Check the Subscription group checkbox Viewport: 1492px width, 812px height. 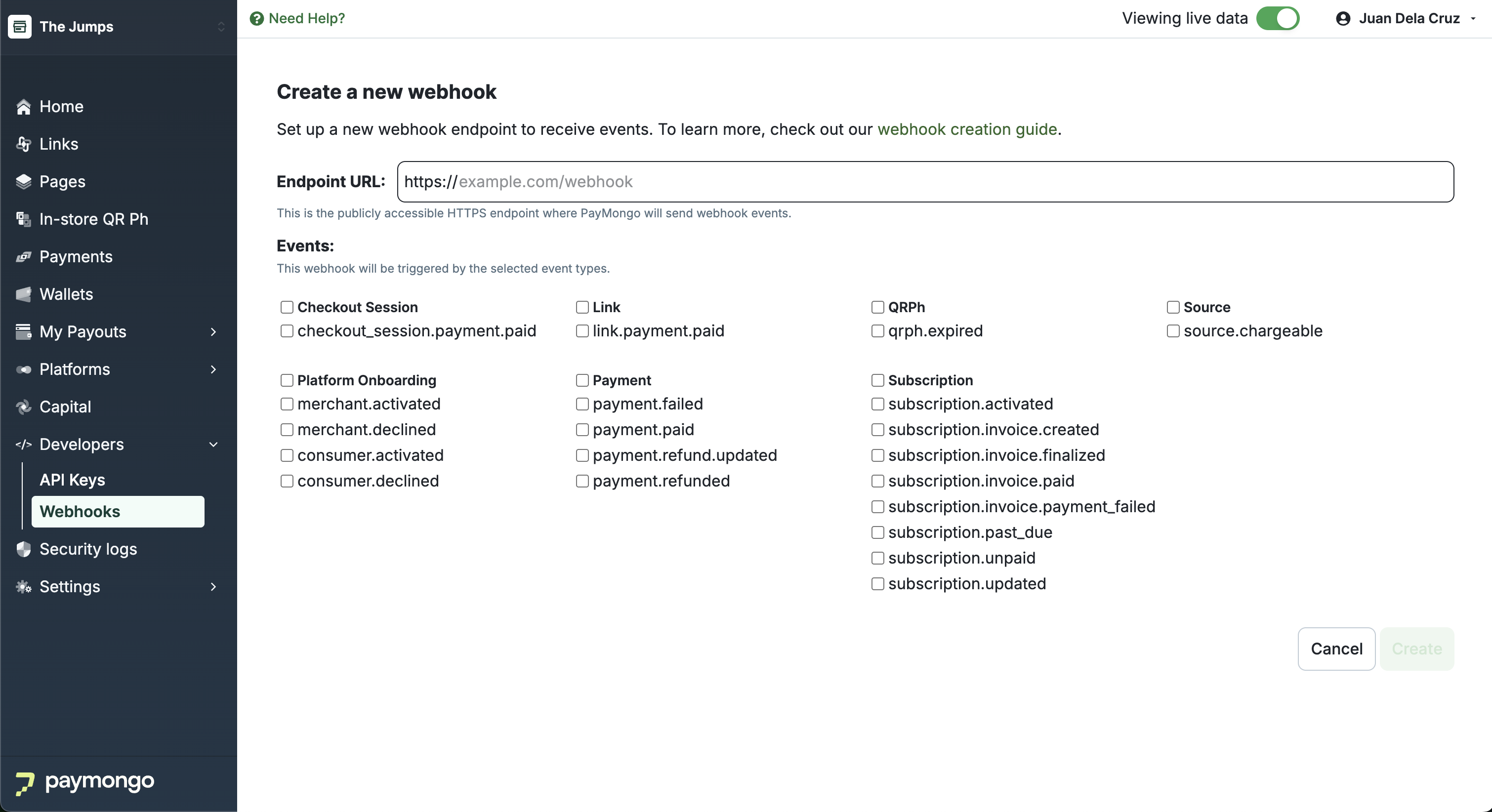[877, 380]
